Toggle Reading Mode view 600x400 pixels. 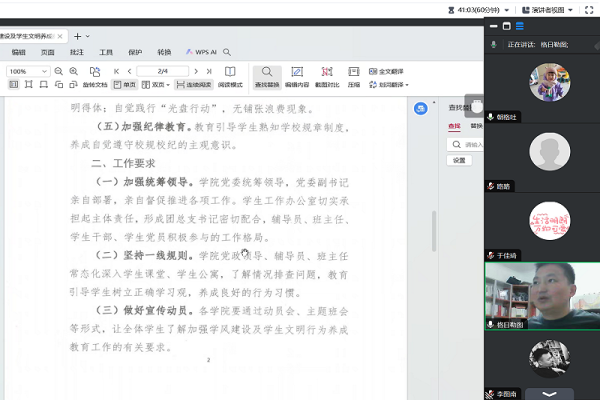pyautogui.click(x=230, y=77)
